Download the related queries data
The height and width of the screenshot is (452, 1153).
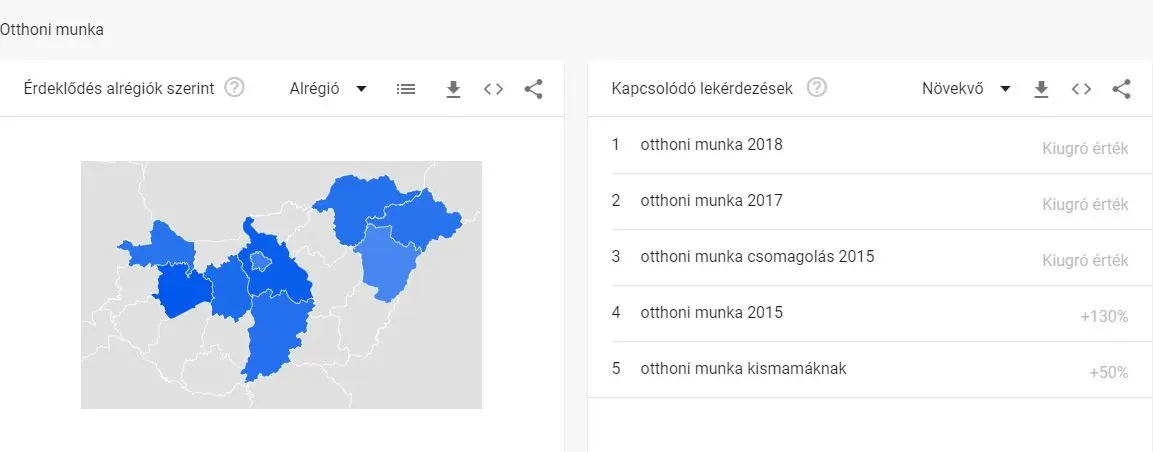pyautogui.click(x=1041, y=89)
